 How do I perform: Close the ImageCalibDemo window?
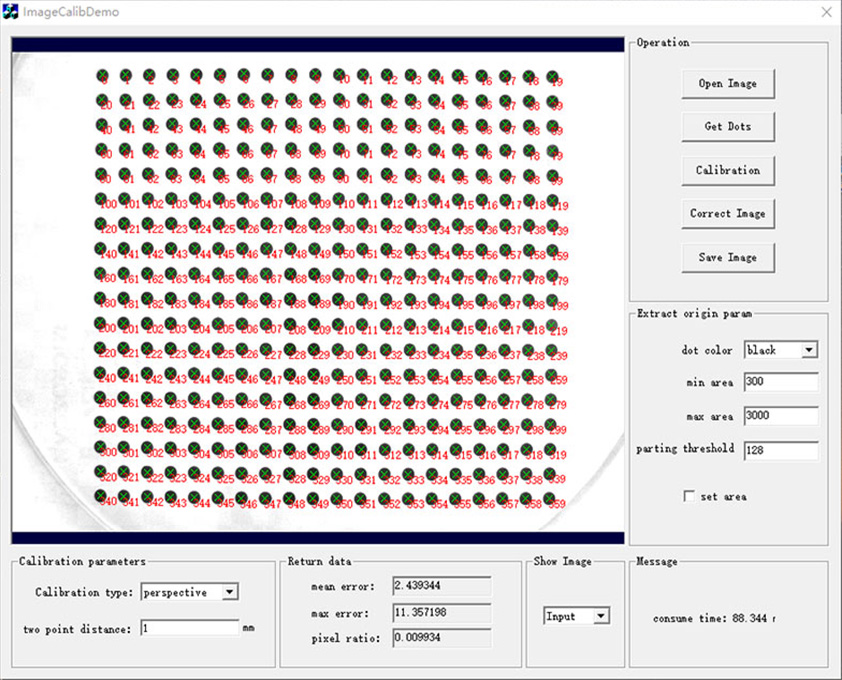[x=825, y=12]
